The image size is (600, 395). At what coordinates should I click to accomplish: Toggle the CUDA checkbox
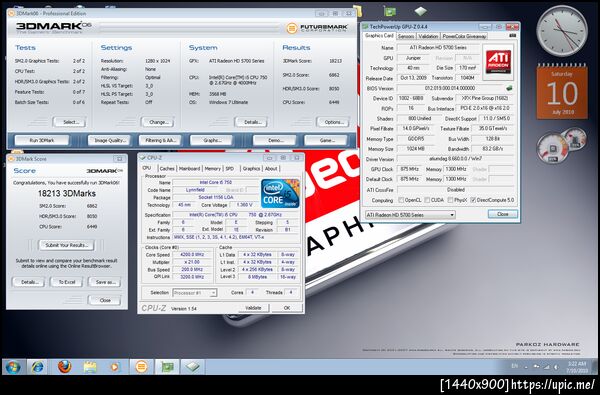(426, 200)
